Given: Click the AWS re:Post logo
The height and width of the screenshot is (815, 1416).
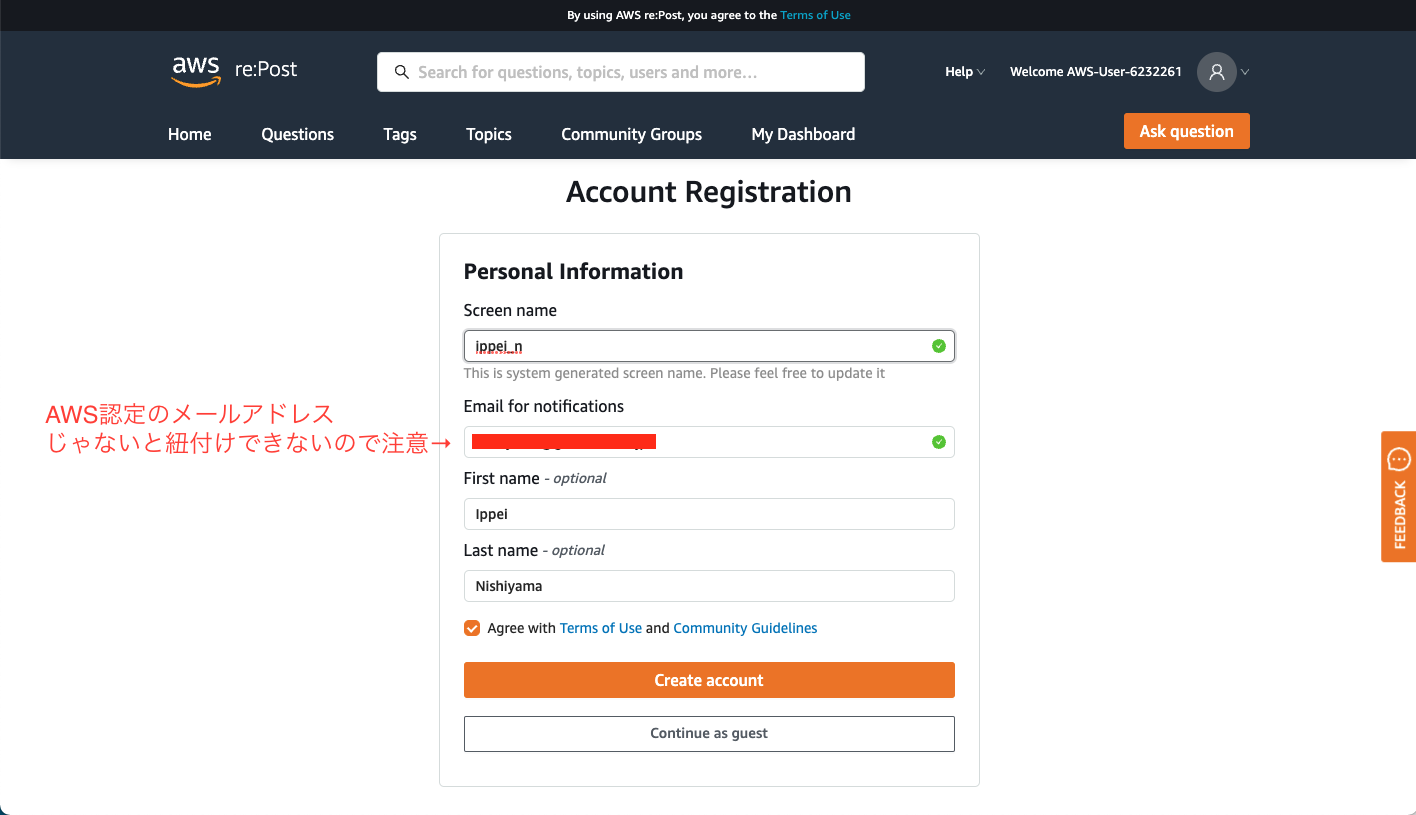Looking at the screenshot, I should pos(234,71).
